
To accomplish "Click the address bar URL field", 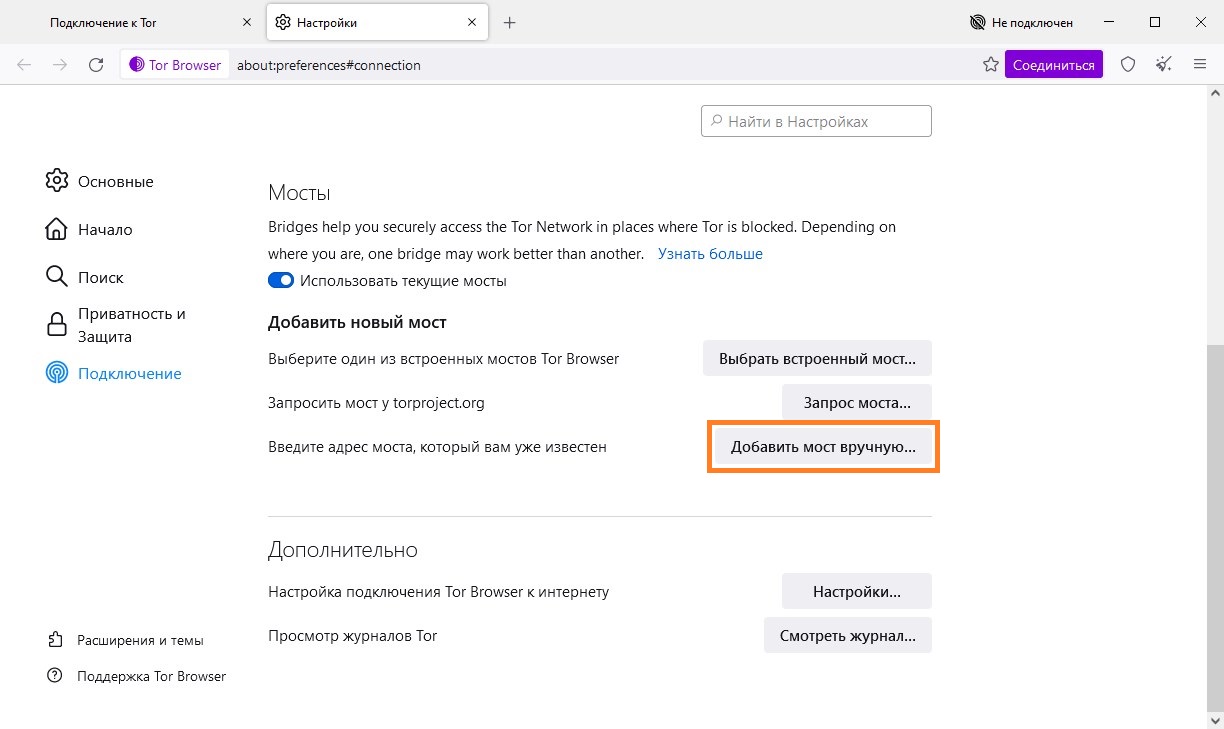I will pyautogui.click(x=603, y=65).
